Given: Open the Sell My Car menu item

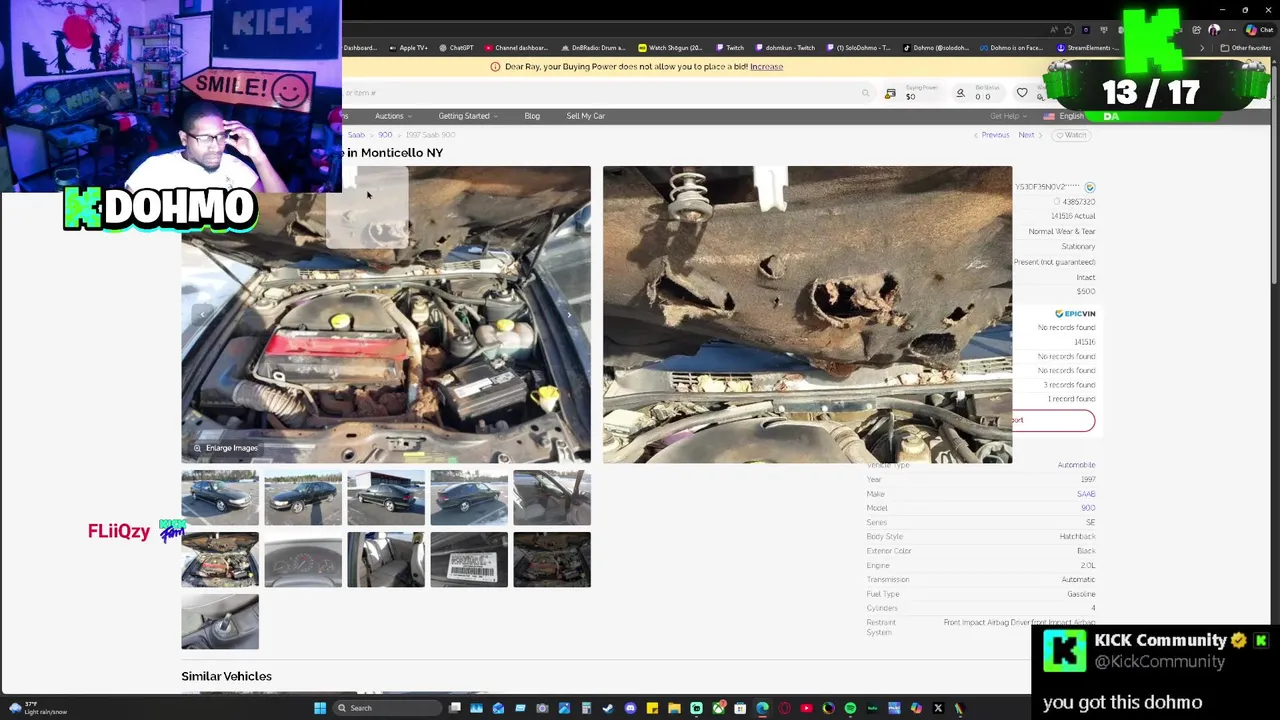Looking at the screenshot, I should pos(585,116).
